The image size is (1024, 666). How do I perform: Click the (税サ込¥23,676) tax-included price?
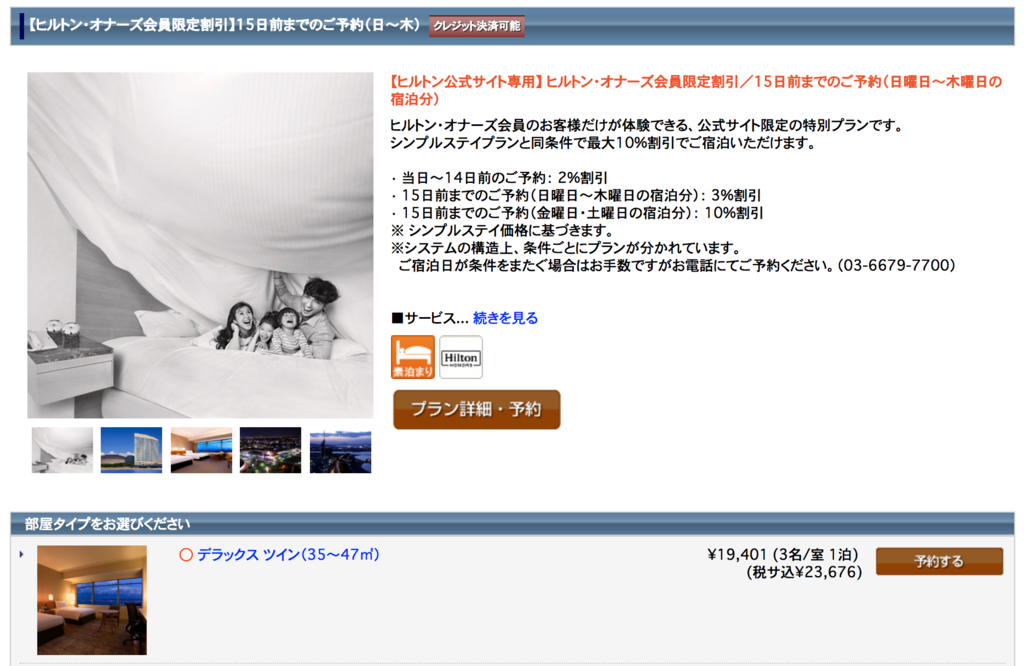[x=804, y=573]
